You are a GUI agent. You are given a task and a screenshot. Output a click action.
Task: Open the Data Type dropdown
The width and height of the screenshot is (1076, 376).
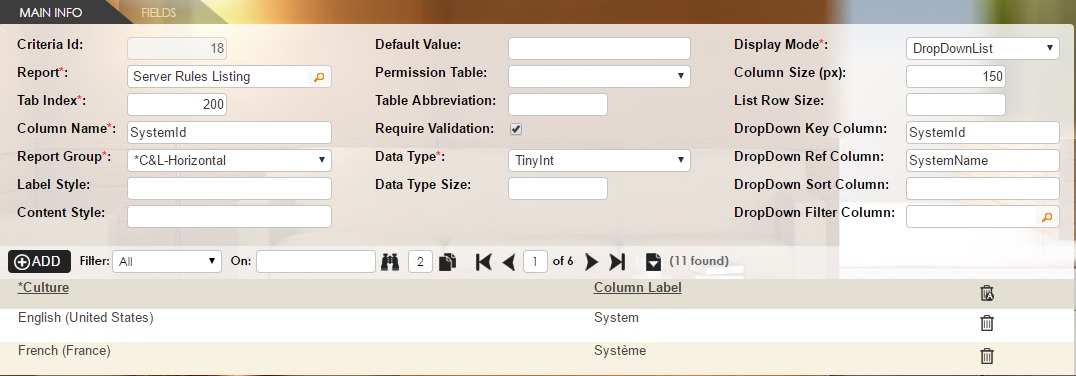pos(599,161)
